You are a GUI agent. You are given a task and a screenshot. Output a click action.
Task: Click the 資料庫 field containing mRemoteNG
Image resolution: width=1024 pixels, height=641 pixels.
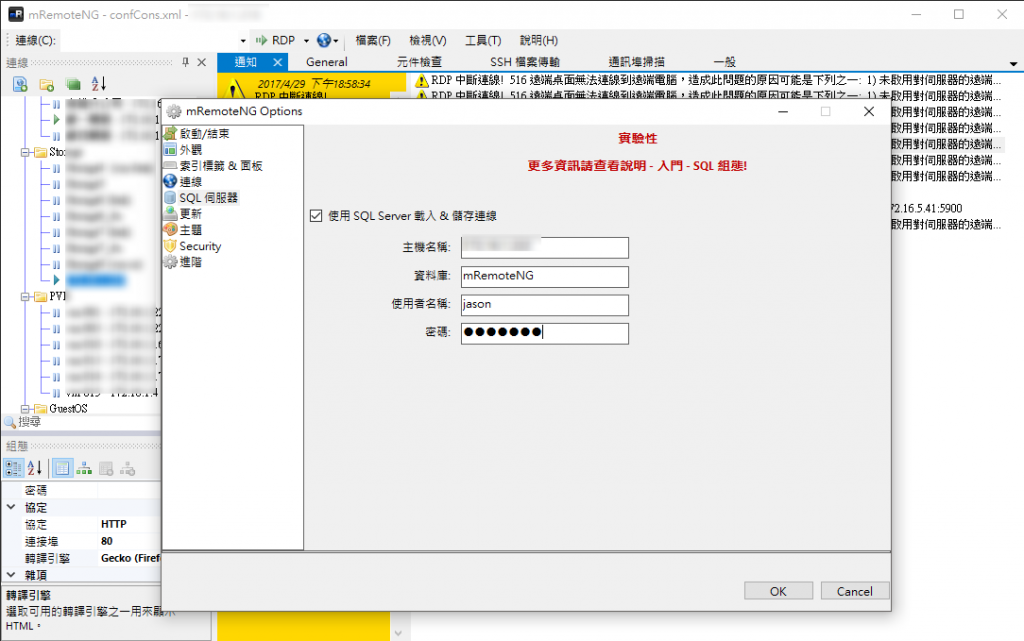(545, 276)
